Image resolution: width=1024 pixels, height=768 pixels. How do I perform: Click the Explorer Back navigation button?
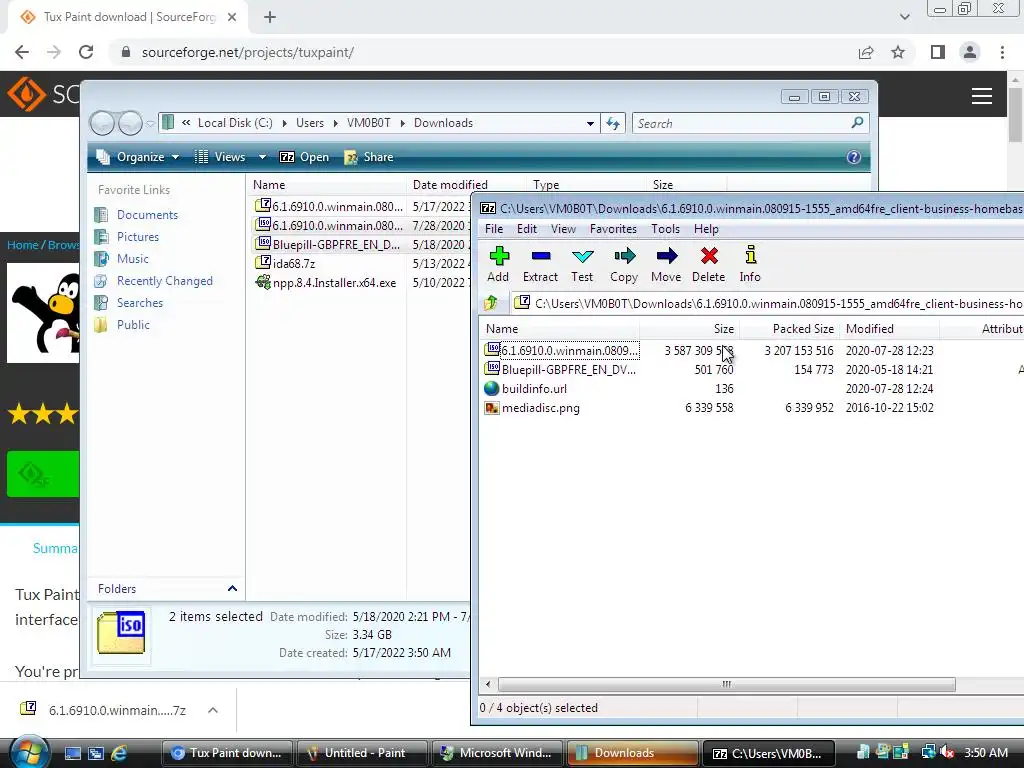[x=103, y=123]
